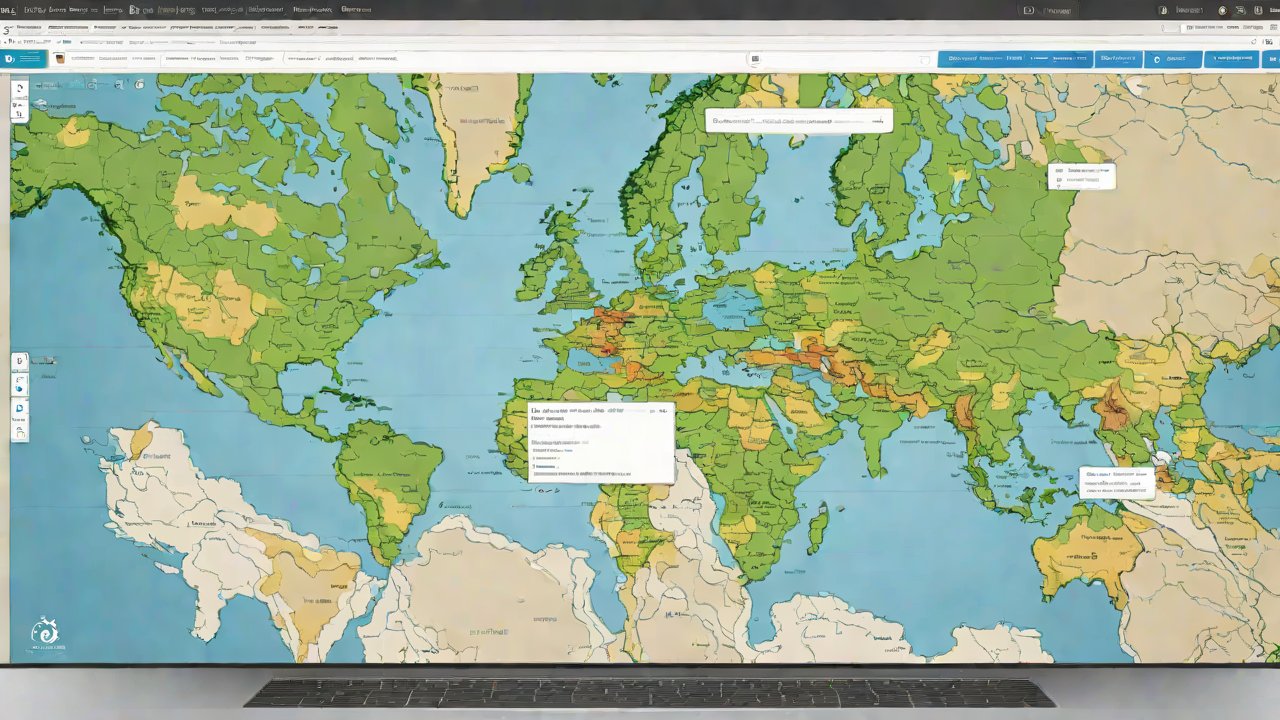The width and height of the screenshot is (1280, 720).
Task: Click the lock-shaped icon at the bottom of the left tool panel
Action: (x=20, y=432)
